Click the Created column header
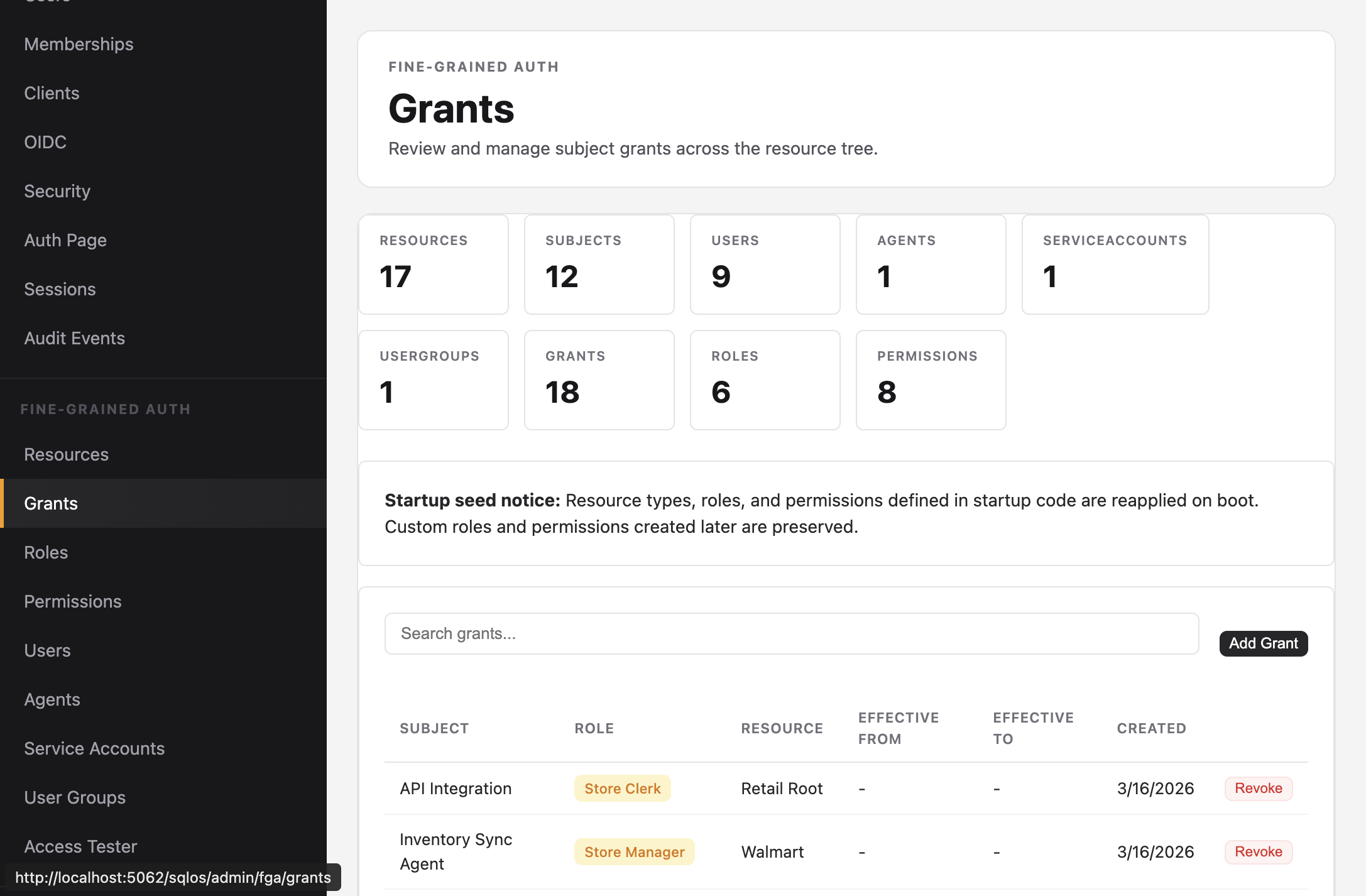 [1151, 728]
